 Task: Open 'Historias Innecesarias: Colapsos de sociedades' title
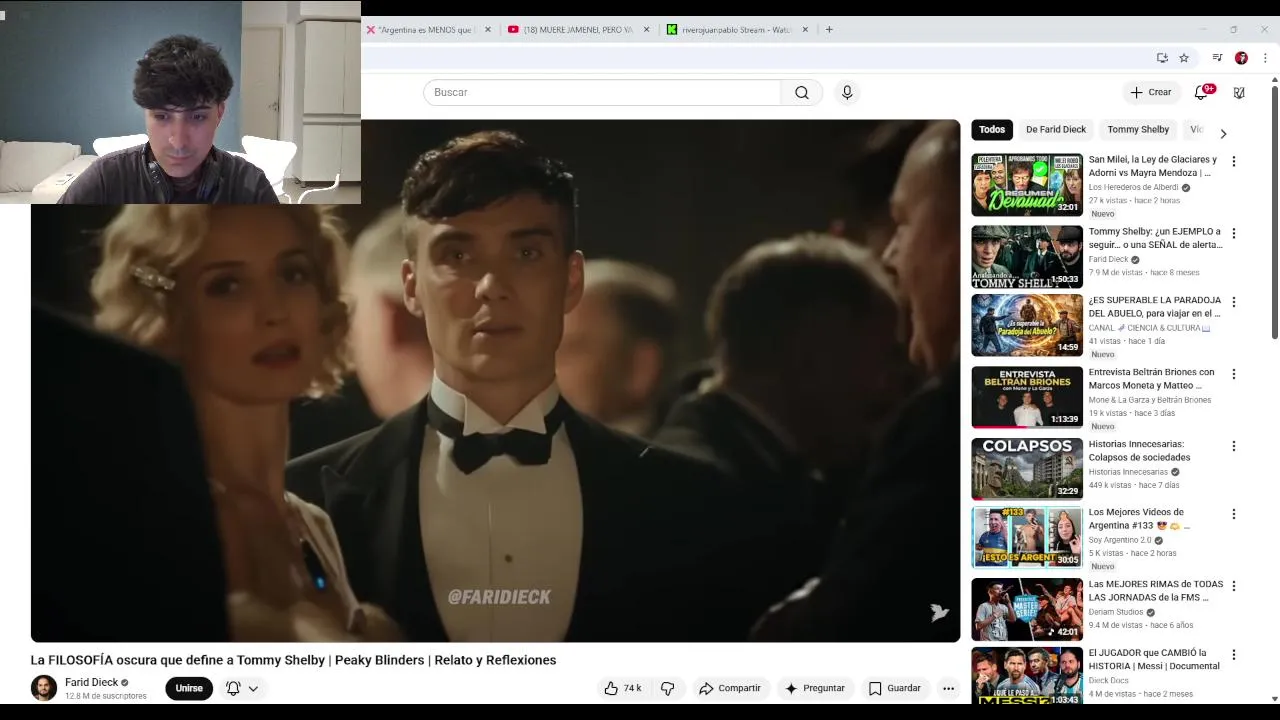point(1139,451)
